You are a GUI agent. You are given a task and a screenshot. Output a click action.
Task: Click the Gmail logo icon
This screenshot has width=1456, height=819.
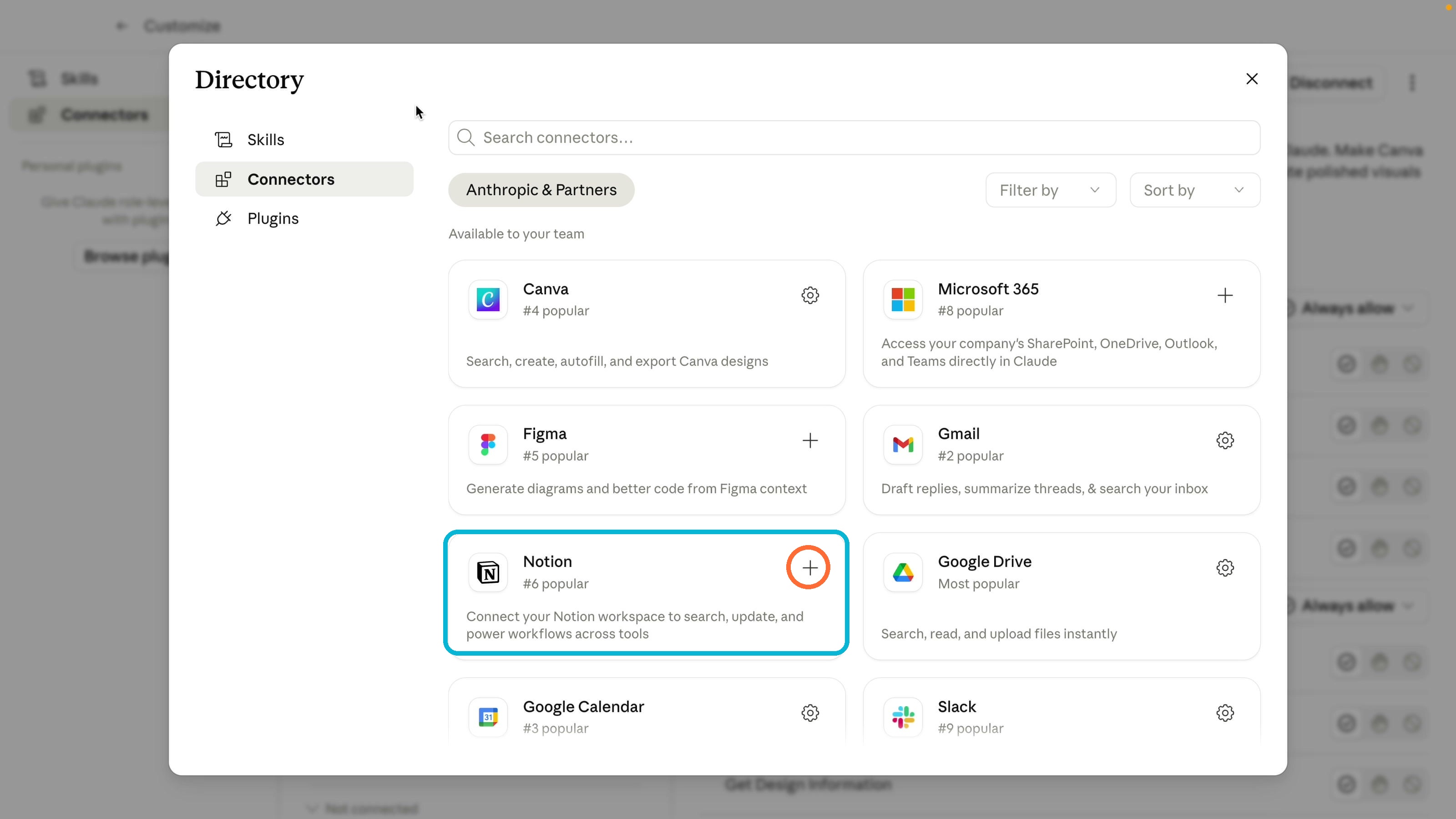(x=903, y=445)
